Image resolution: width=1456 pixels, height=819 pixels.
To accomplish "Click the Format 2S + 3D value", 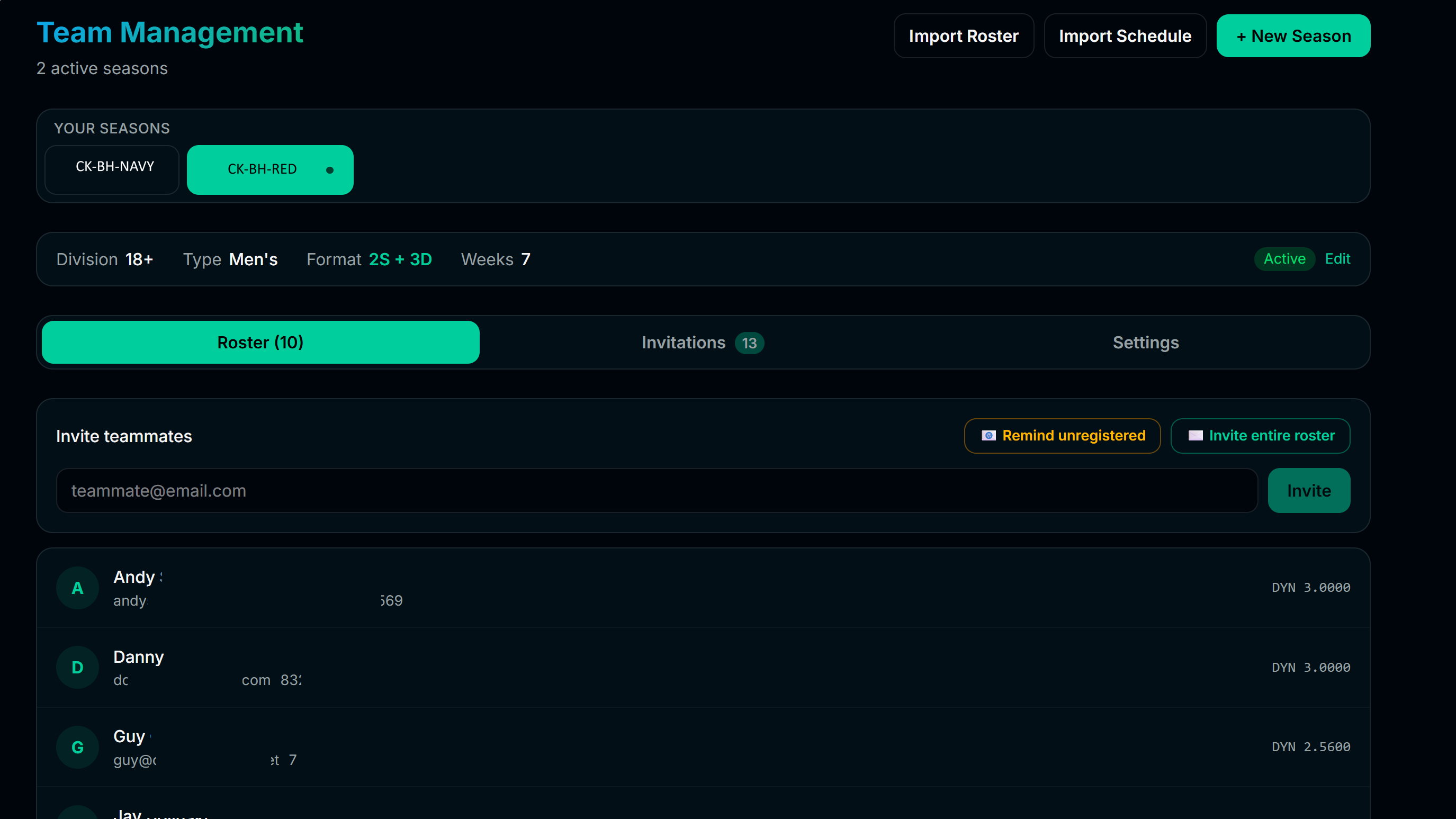I will coord(400,259).
